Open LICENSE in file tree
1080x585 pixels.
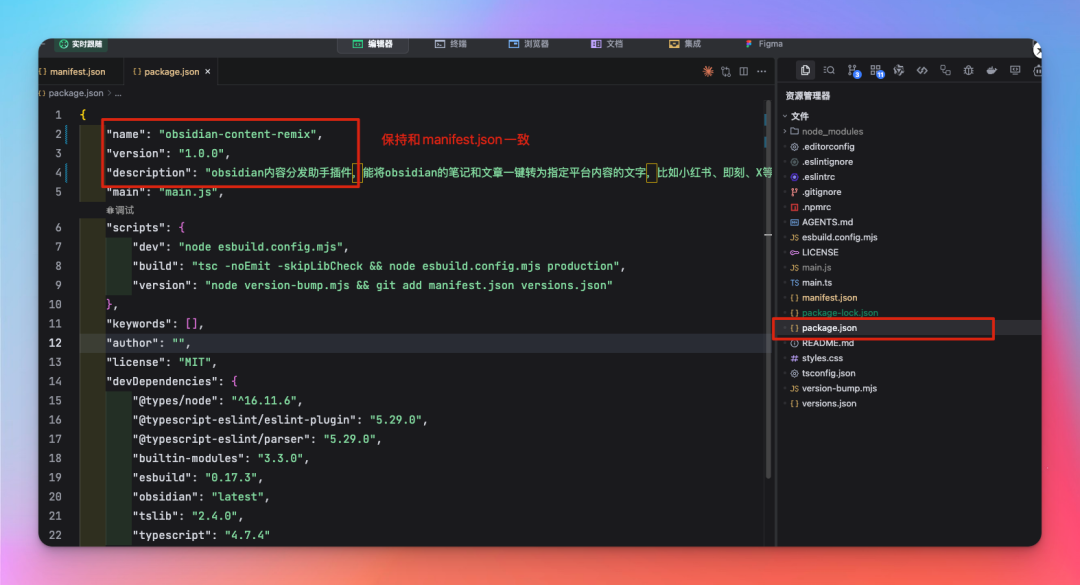(820, 252)
